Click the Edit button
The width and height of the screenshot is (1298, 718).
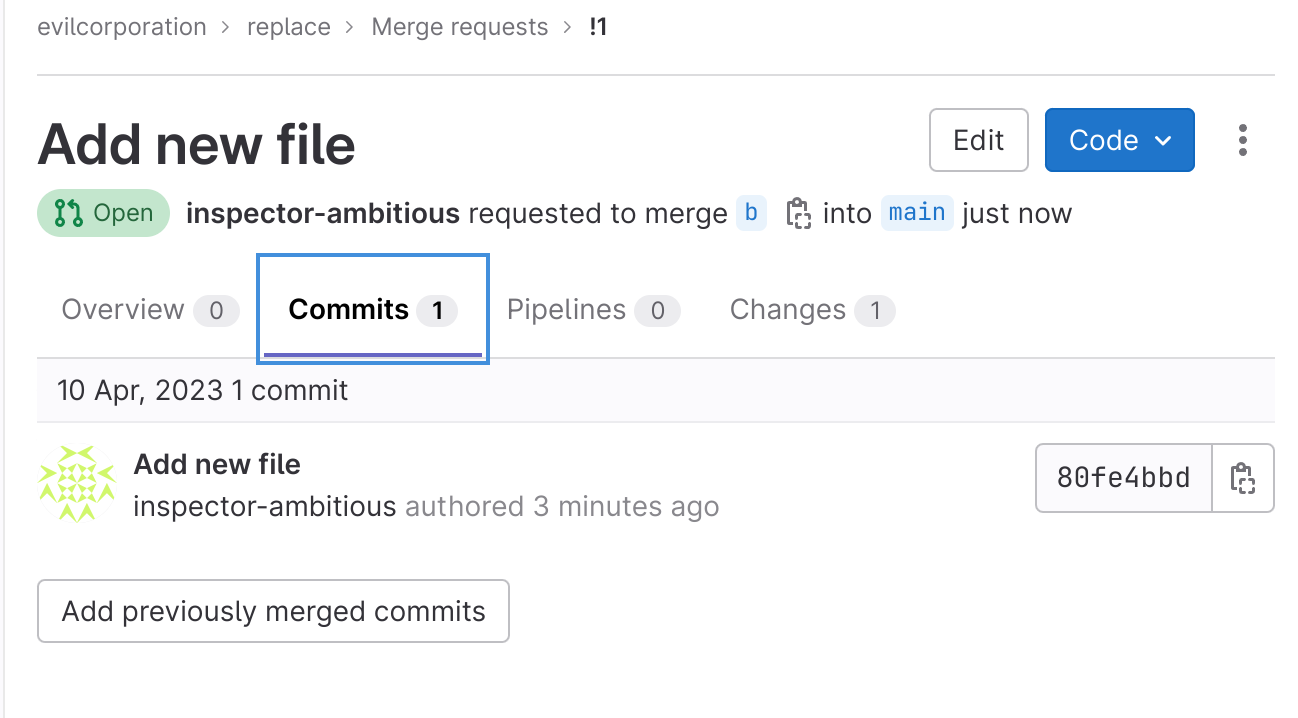point(978,140)
